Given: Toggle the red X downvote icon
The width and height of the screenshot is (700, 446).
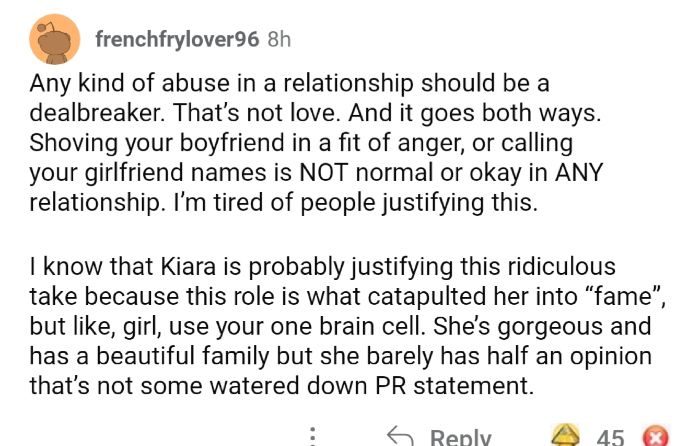Looking at the screenshot, I should click(x=655, y=437).
